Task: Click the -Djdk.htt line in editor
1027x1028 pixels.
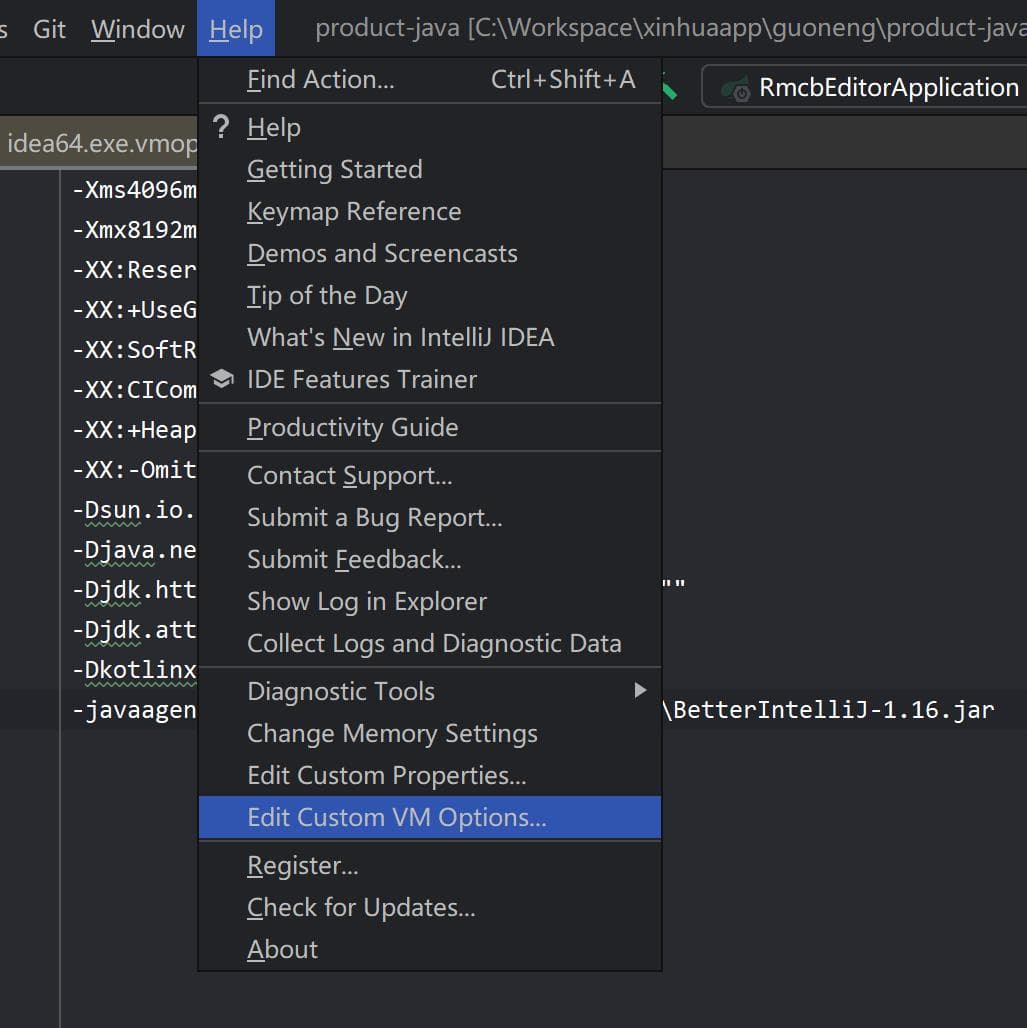Action: [134, 590]
